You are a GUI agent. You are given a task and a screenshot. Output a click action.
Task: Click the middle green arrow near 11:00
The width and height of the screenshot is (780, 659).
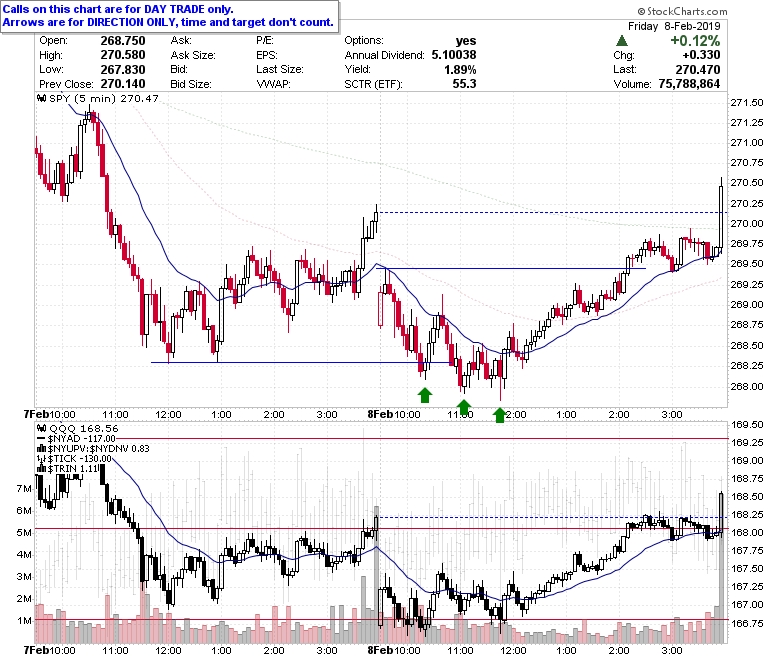463,407
